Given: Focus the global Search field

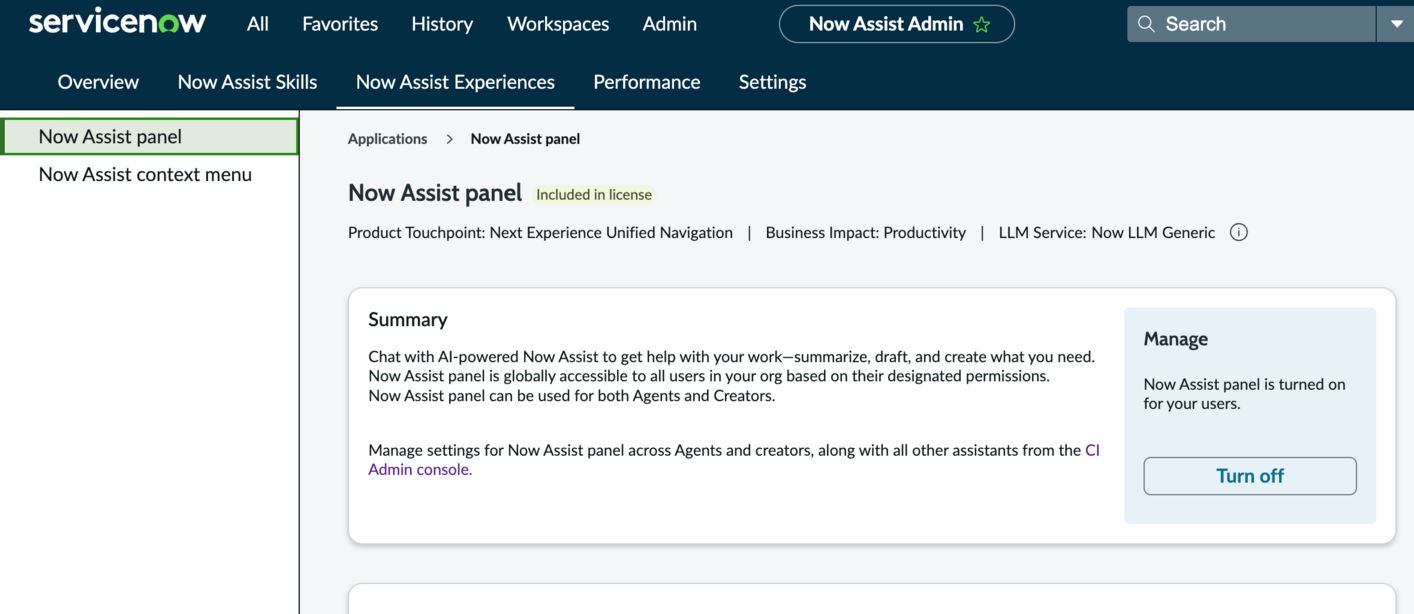Looking at the screenshot, I should click(x=1252, y=24).
